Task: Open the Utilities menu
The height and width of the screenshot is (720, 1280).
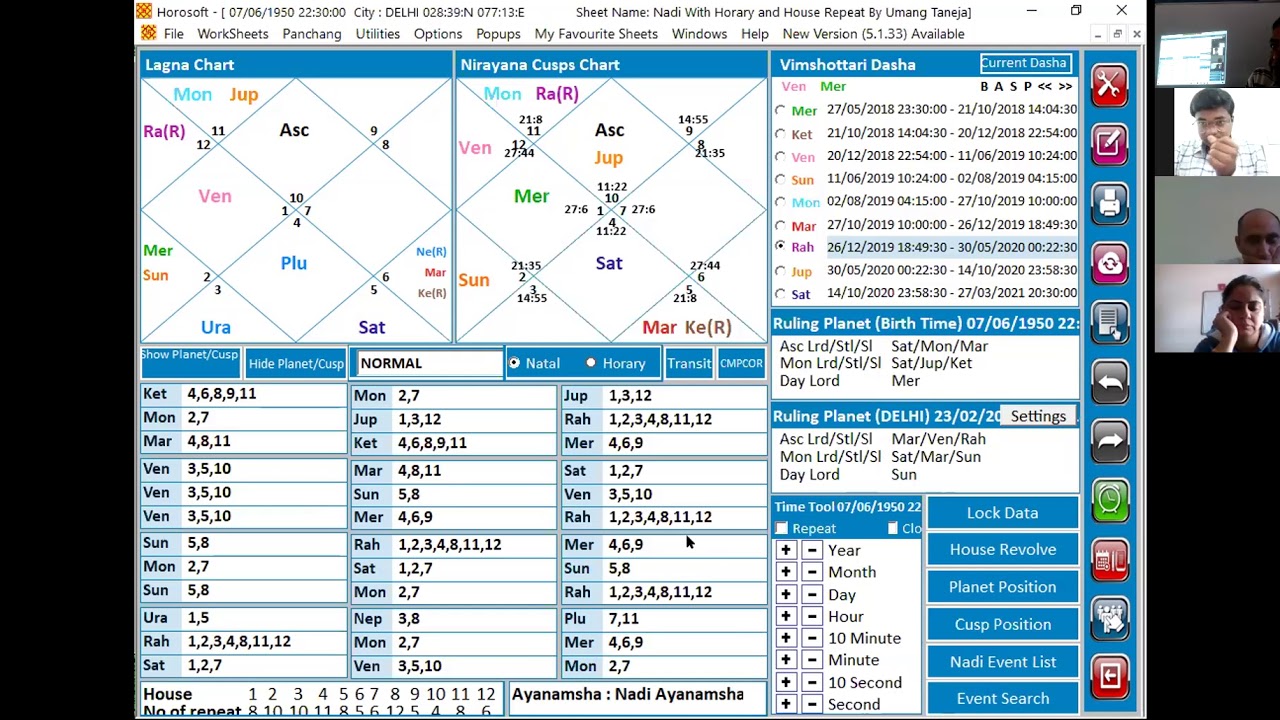Action: pos(378,34)
